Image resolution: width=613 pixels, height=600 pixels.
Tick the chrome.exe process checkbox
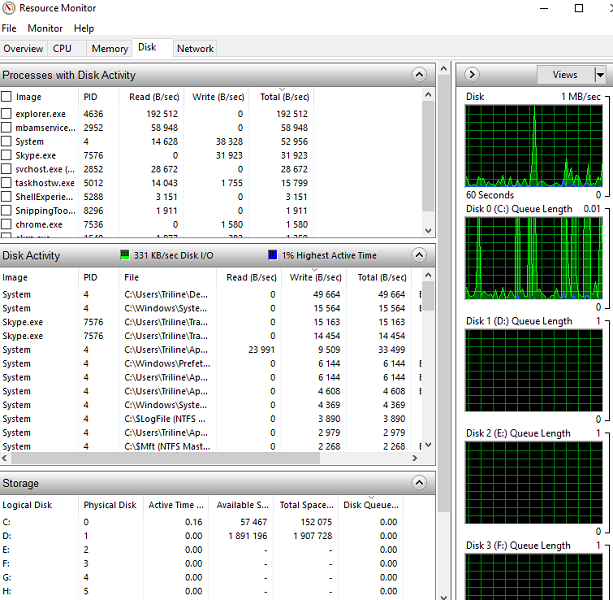click(x=7, y=225)
